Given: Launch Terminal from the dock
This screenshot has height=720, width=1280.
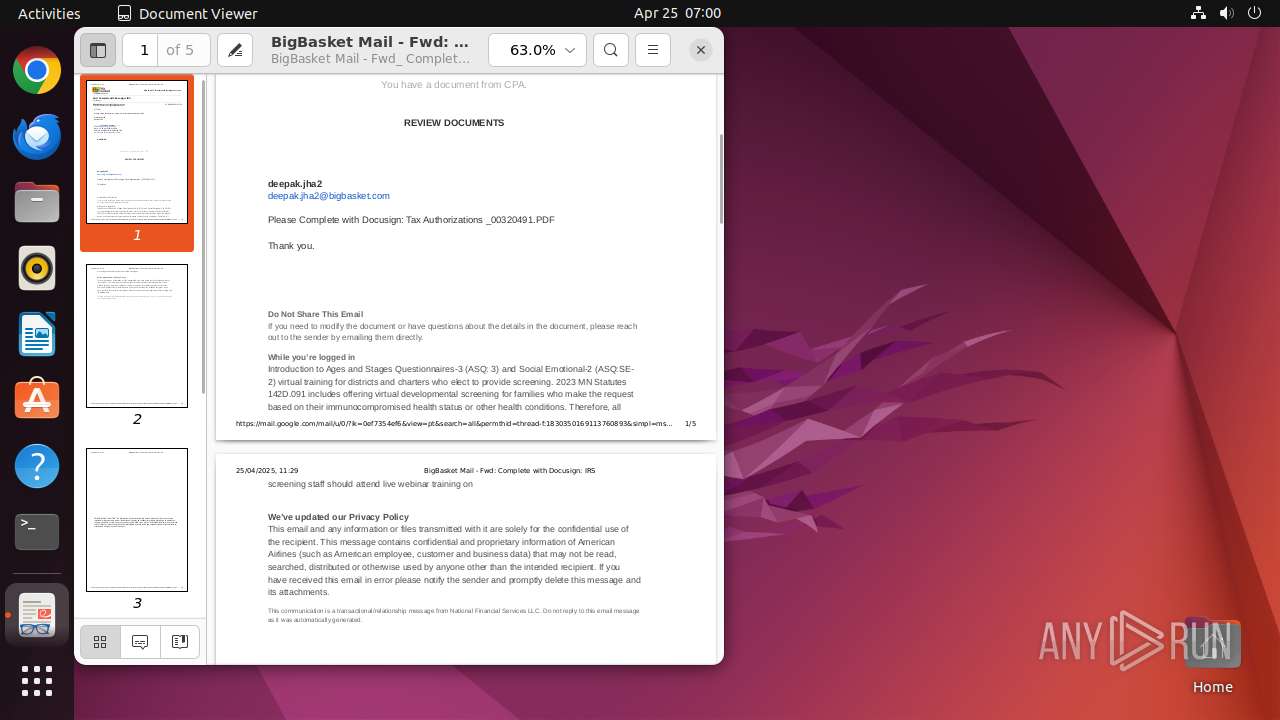Looking at the screenshot, I should (37, 532).
